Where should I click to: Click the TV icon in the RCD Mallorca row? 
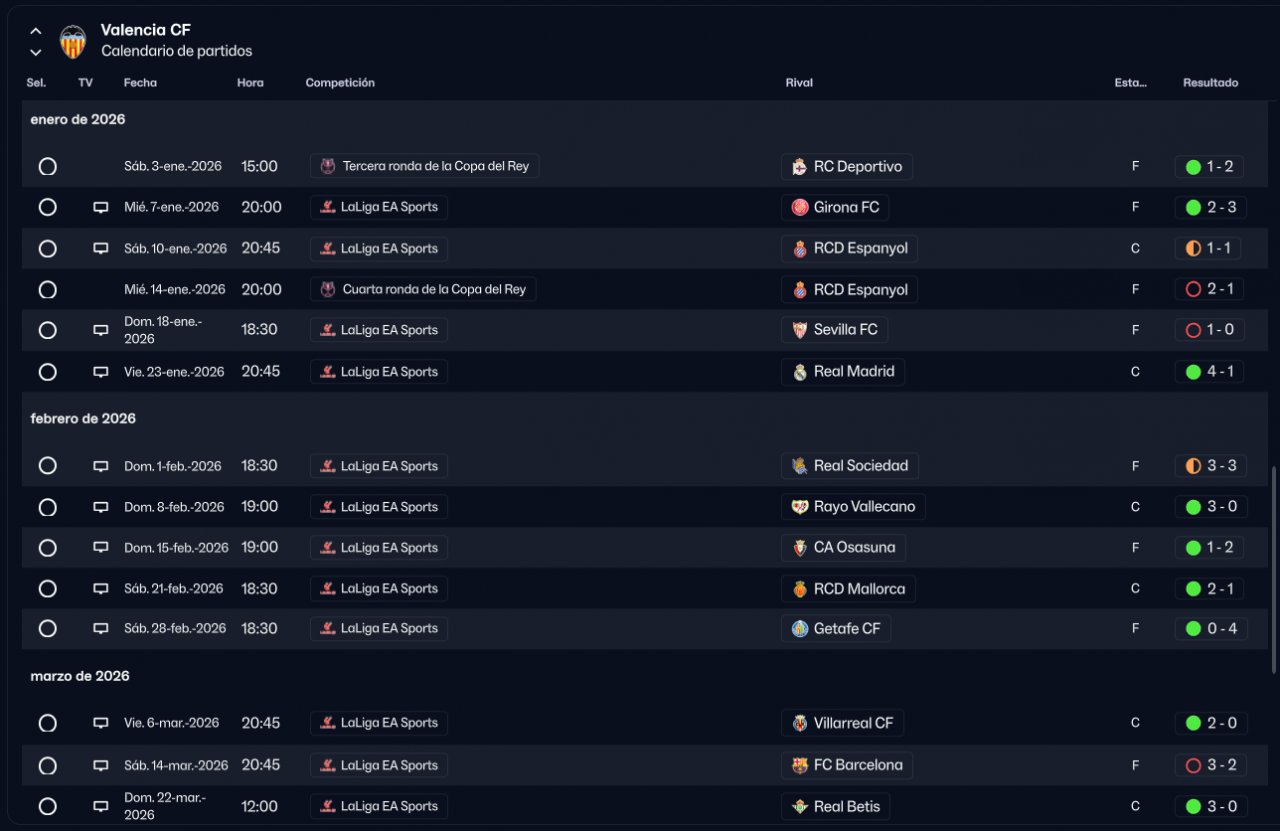click(x=101, y=588)
